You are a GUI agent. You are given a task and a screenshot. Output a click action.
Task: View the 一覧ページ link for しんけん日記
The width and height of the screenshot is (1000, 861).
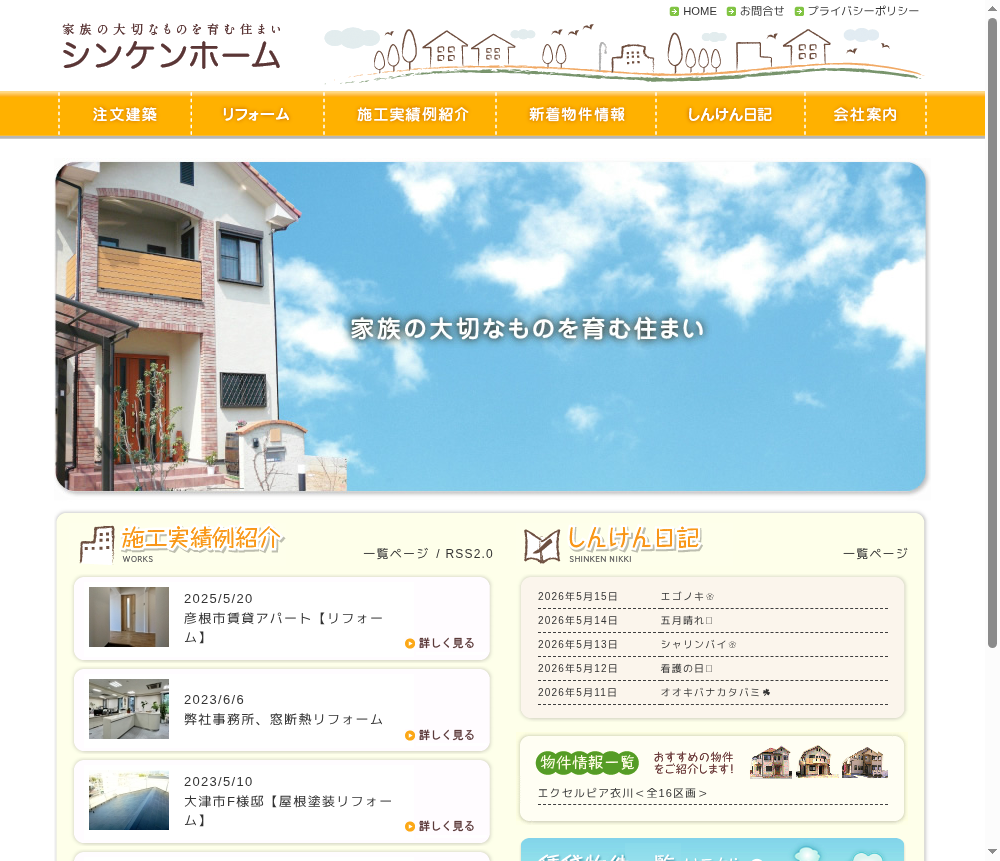click(x=875, y=554)
